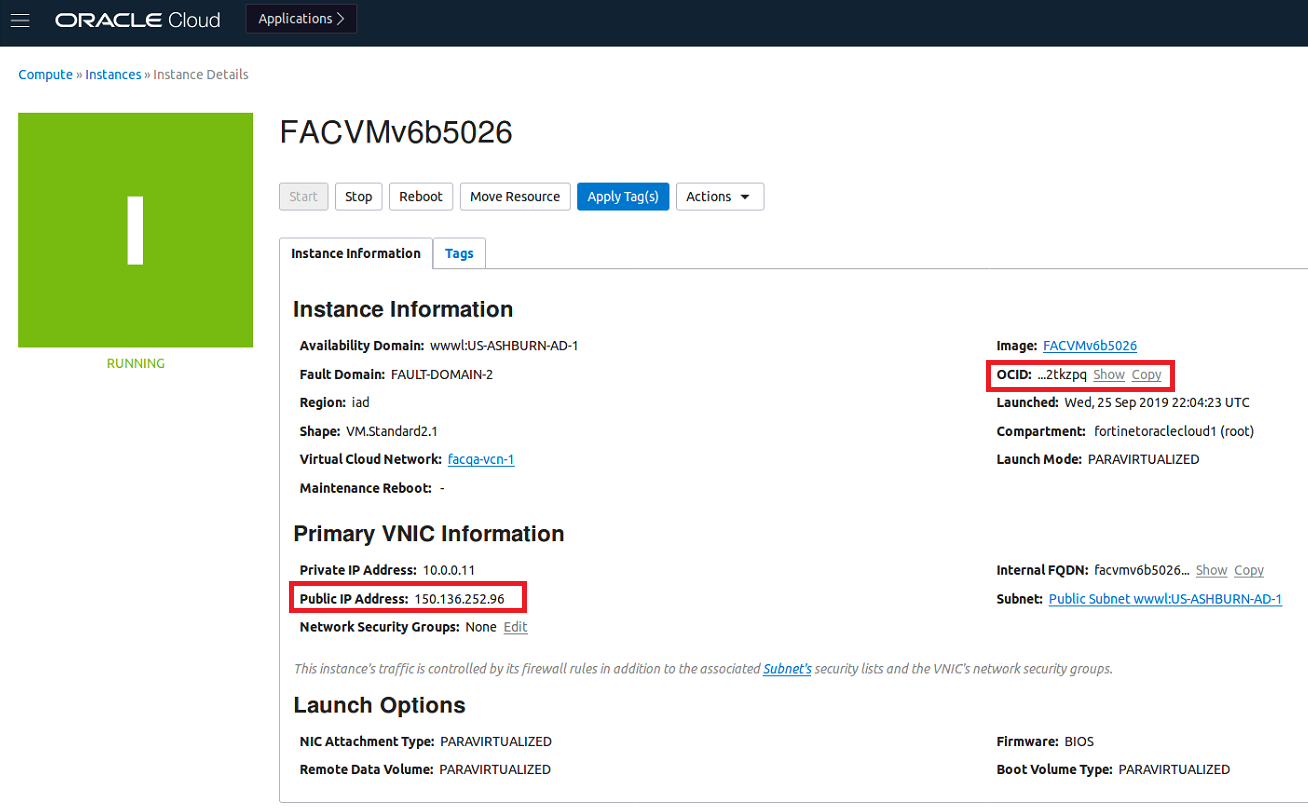This screenshot has width=1308, height=810.
Task: Open the Actions dropdown
Action: (719, 196)
